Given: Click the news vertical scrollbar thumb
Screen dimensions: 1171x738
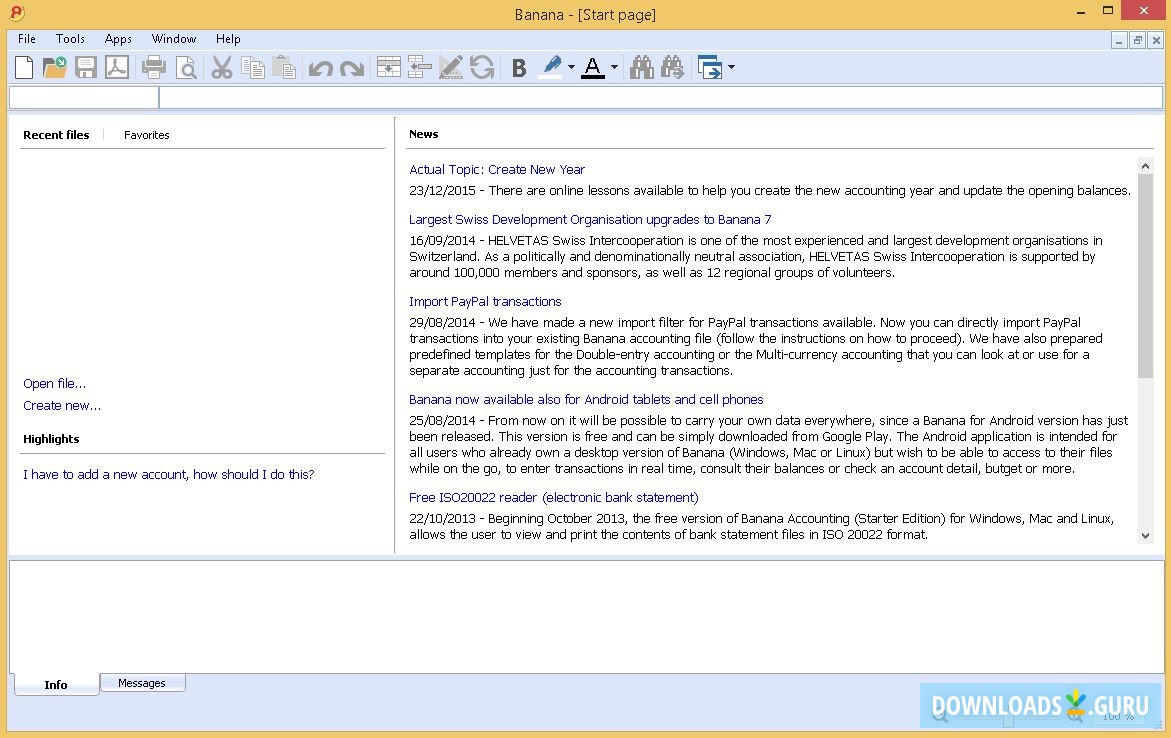Looking at the screenshot, I should point(1145,275).
